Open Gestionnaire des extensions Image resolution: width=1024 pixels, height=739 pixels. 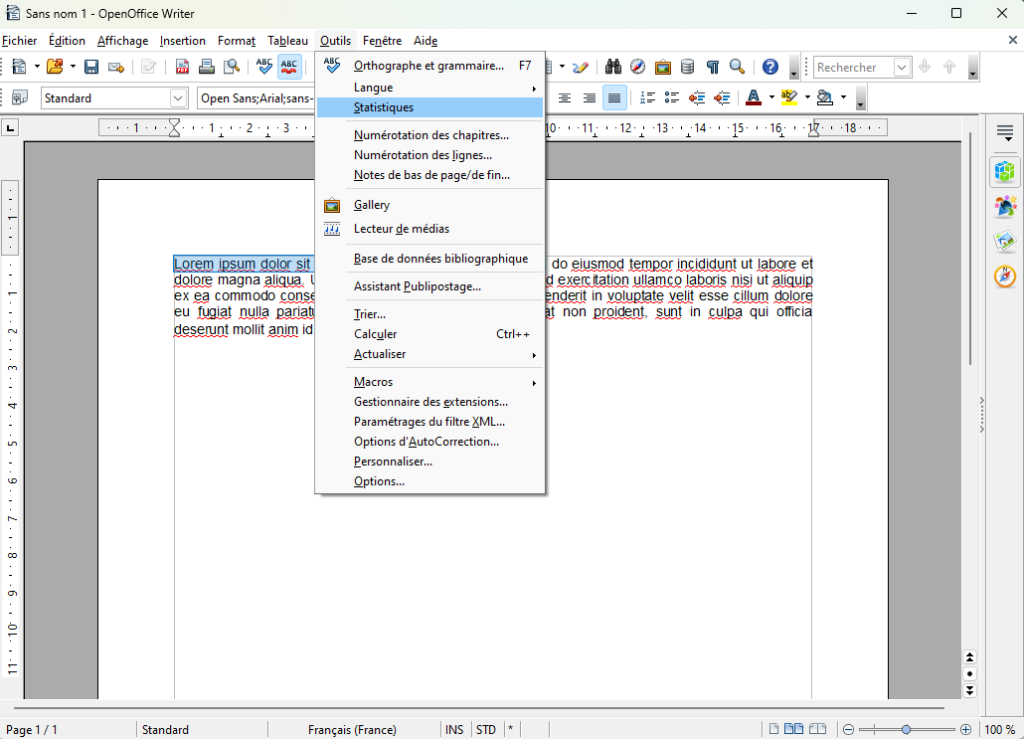click(x=430, y=402)
